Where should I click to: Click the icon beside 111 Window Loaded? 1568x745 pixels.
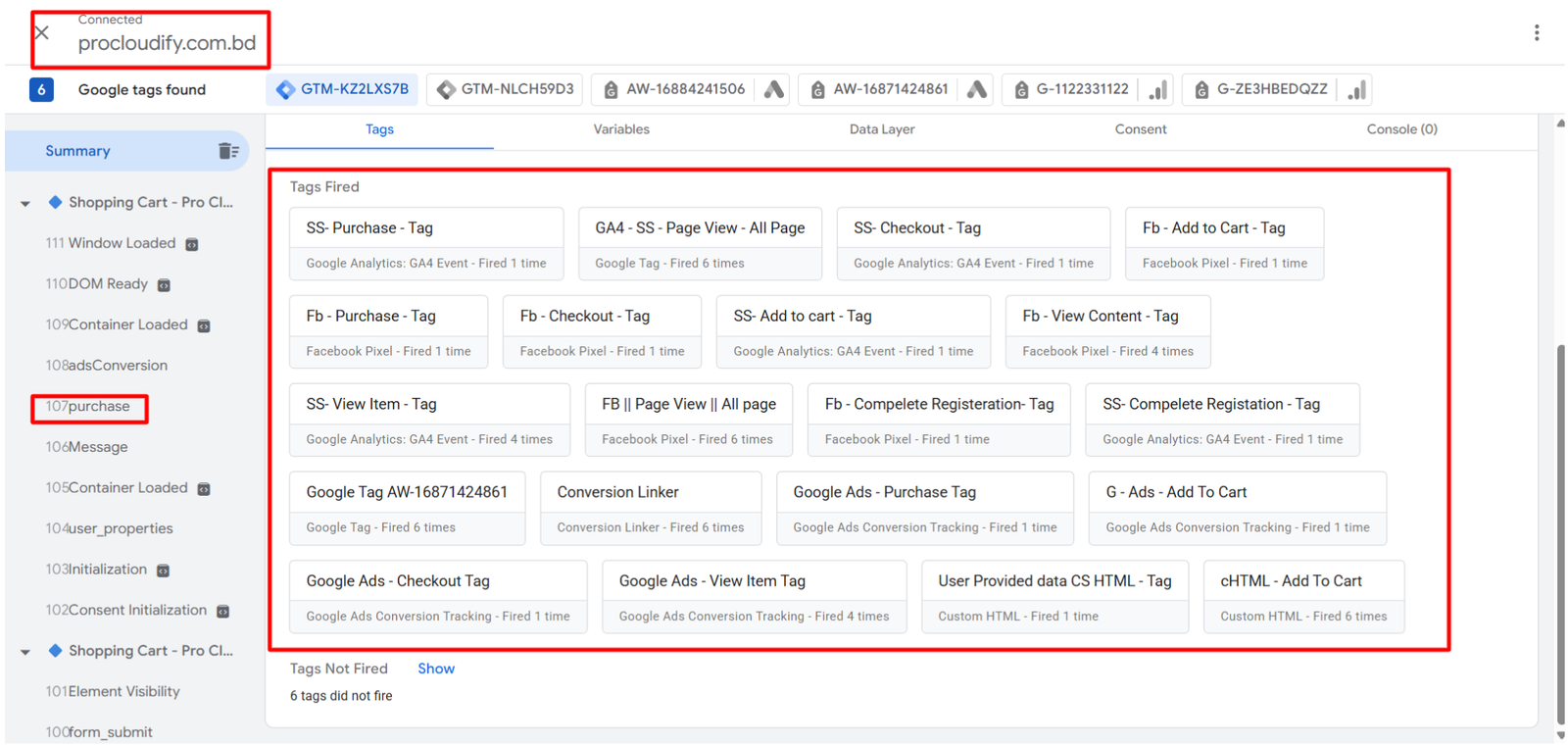click(x=192, y=244)
